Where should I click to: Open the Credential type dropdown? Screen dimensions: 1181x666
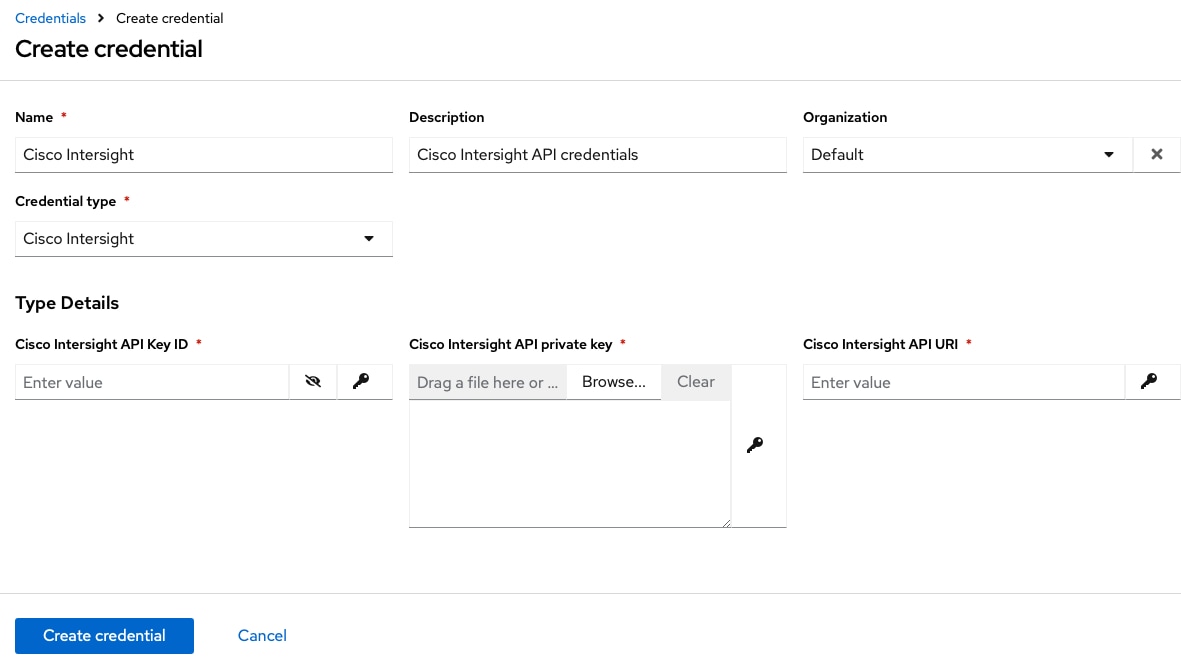click(203, 239)
